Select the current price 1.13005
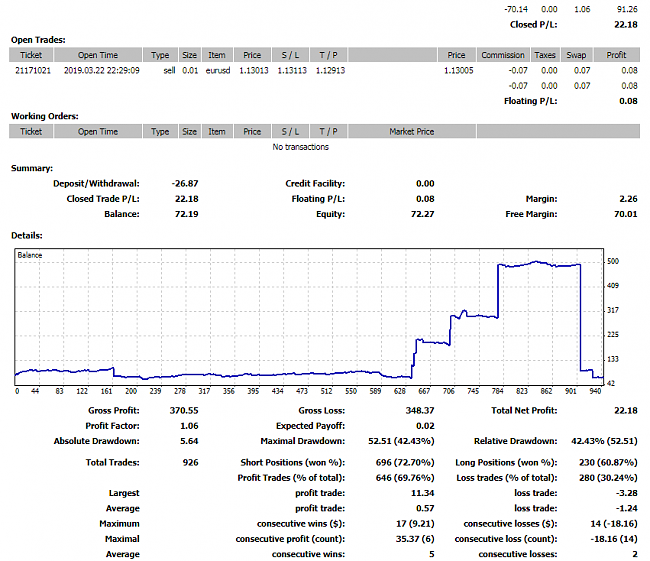Image resolution: width=650 pixels, height=561 pixels. tap(458, 70)
